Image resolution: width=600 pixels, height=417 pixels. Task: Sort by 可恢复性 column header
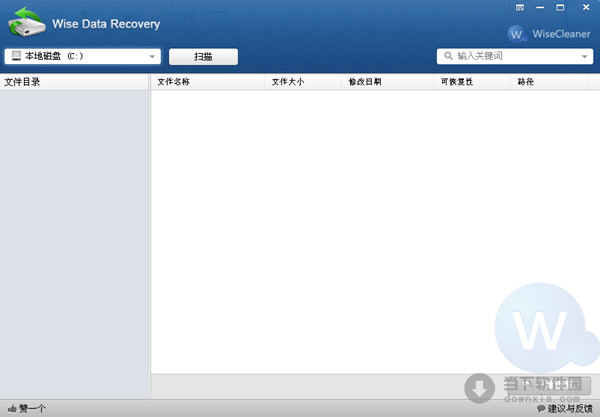(x=472, y=82)
